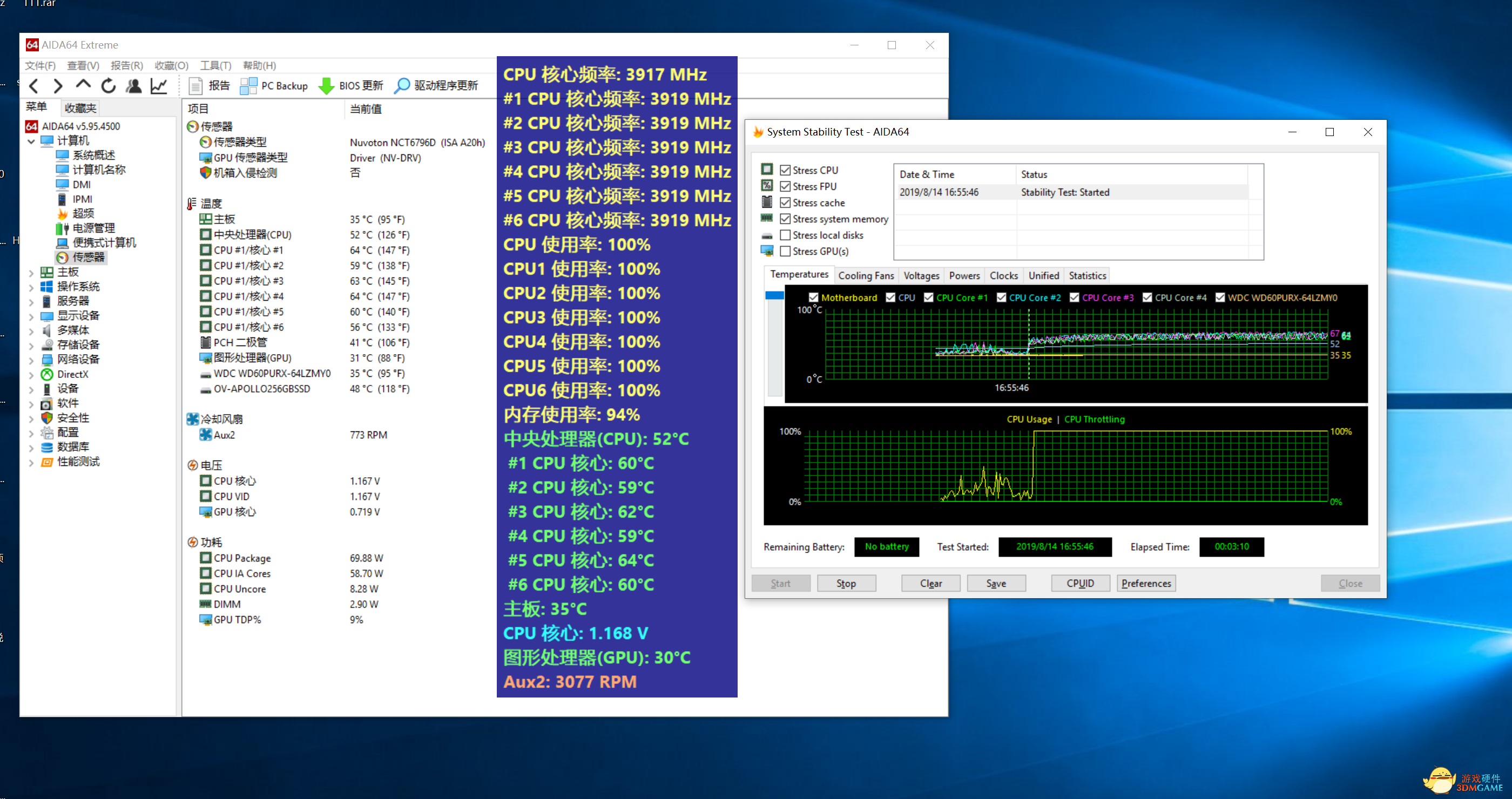Select 传感器 tree item in sidebar

click(x=88, y=257)
